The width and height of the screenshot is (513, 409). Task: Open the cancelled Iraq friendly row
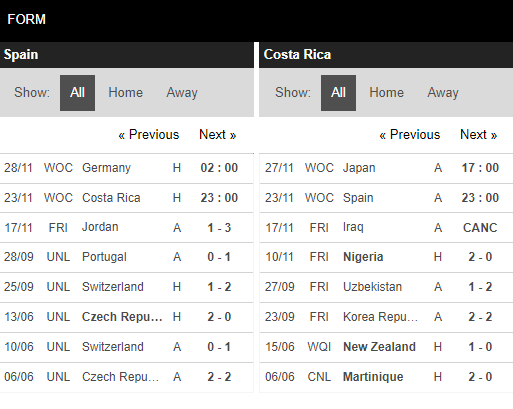tap(386, 228)
